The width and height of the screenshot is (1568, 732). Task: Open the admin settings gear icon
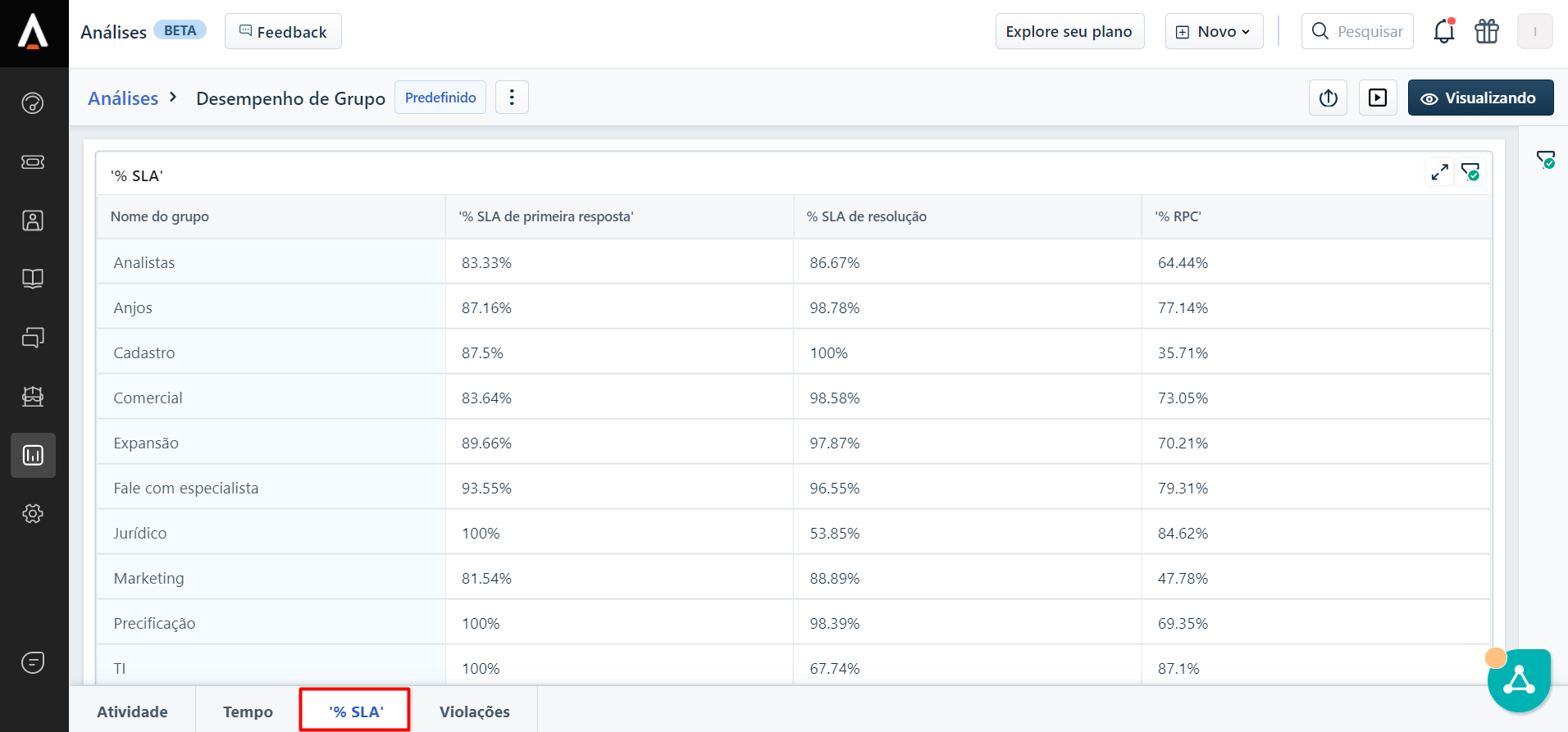[x=33, y=514]
